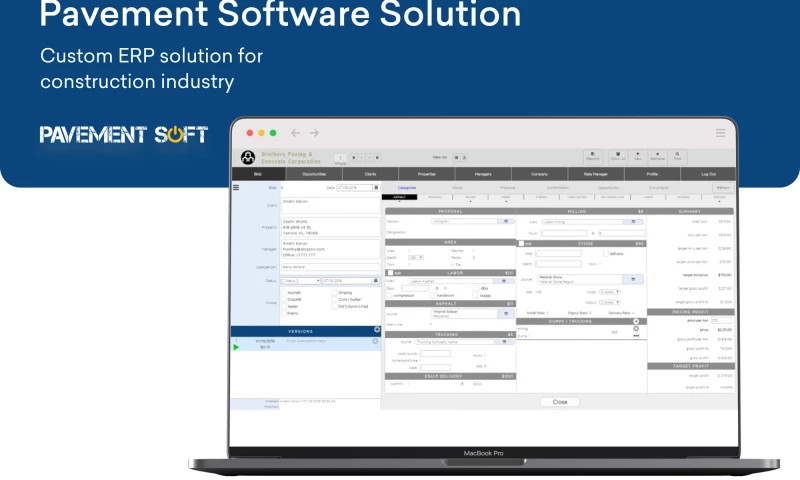The image size is (800, 480).
Task: Go to next record arrow
Action: pyautogui.click(x=369, y=158)
